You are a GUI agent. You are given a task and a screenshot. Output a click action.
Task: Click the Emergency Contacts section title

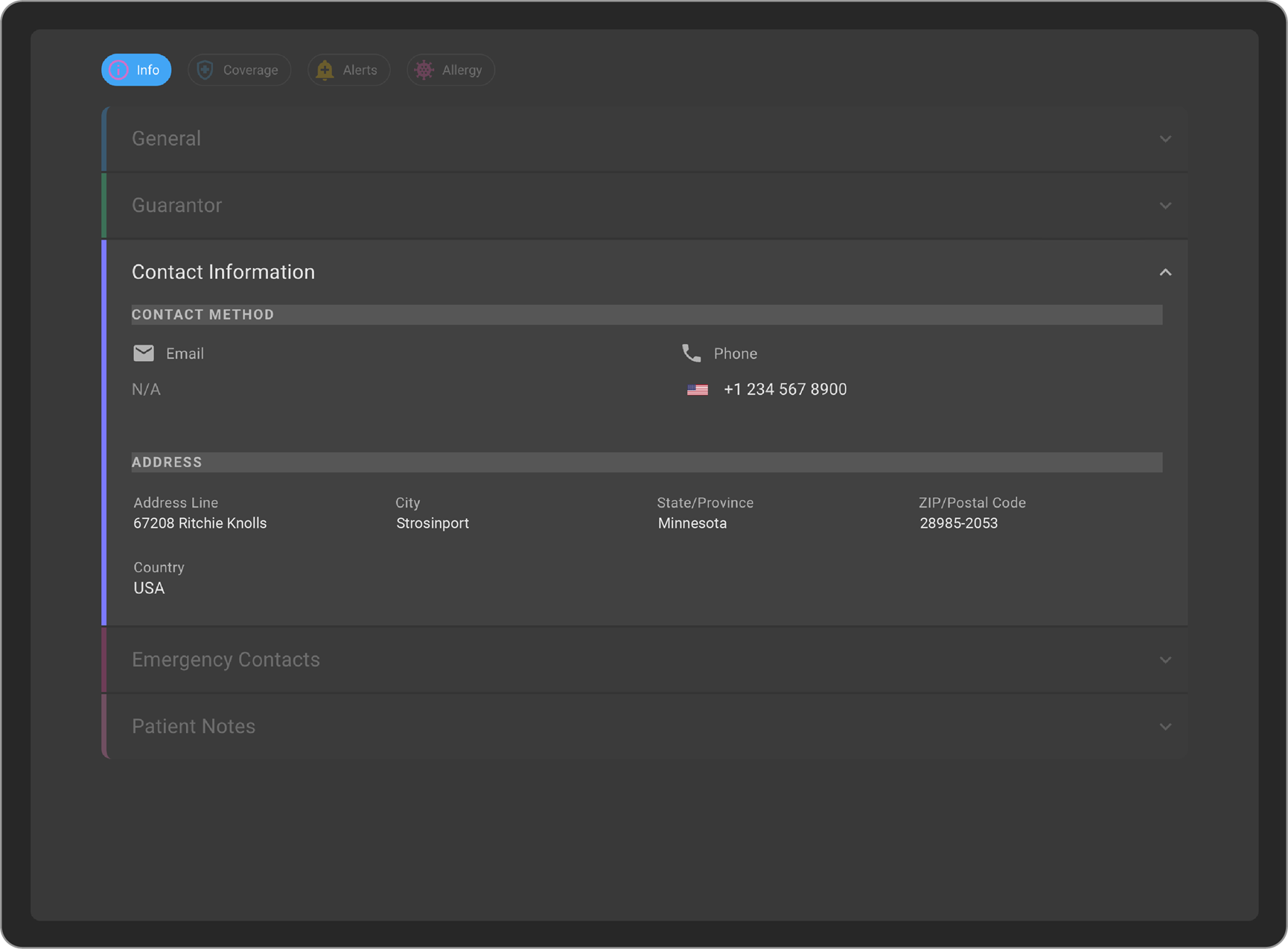pyautogui.click(x=226, y=659)
